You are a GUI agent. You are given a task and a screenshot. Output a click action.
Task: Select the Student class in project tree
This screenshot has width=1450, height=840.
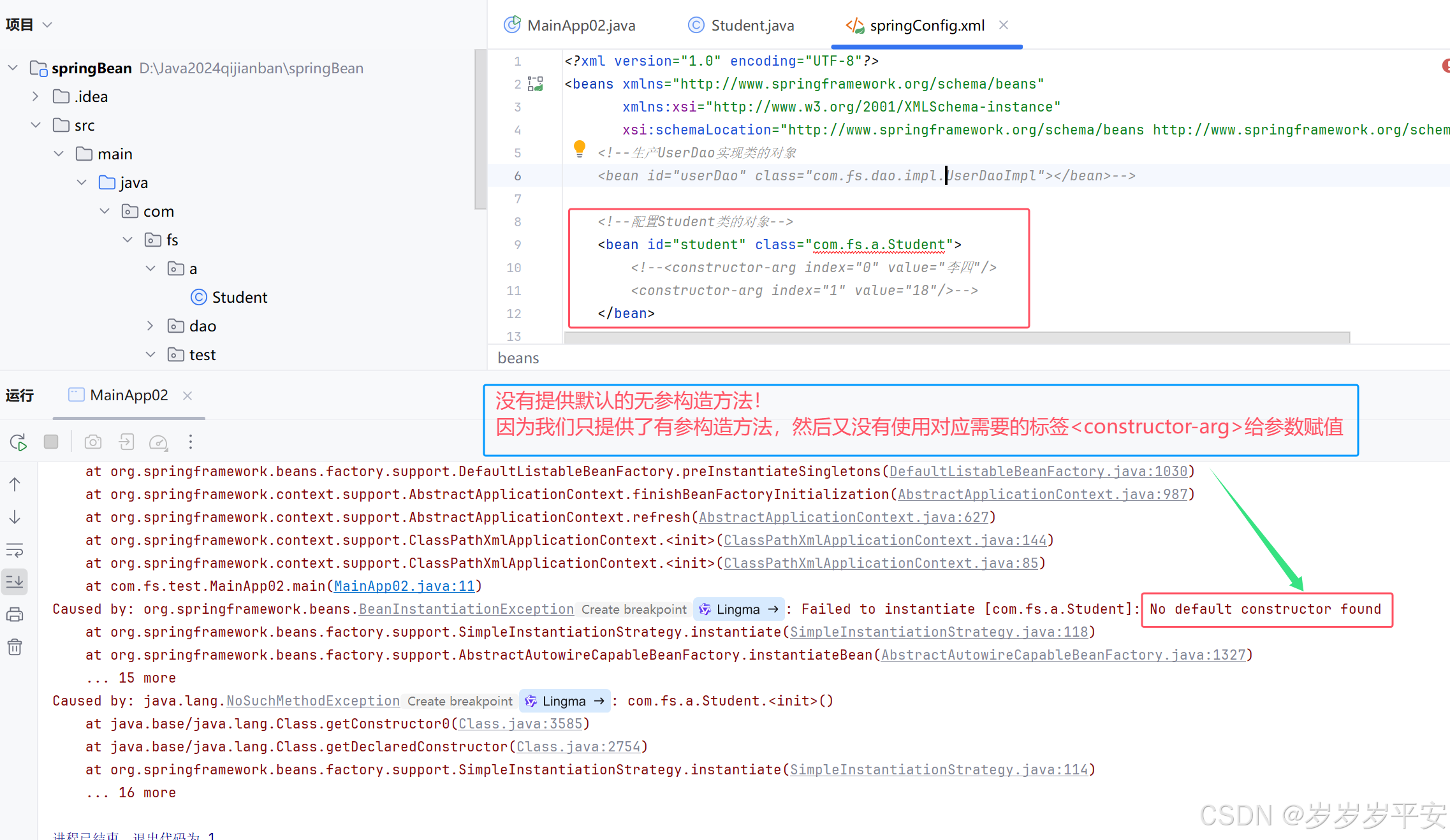pos(240,297)
